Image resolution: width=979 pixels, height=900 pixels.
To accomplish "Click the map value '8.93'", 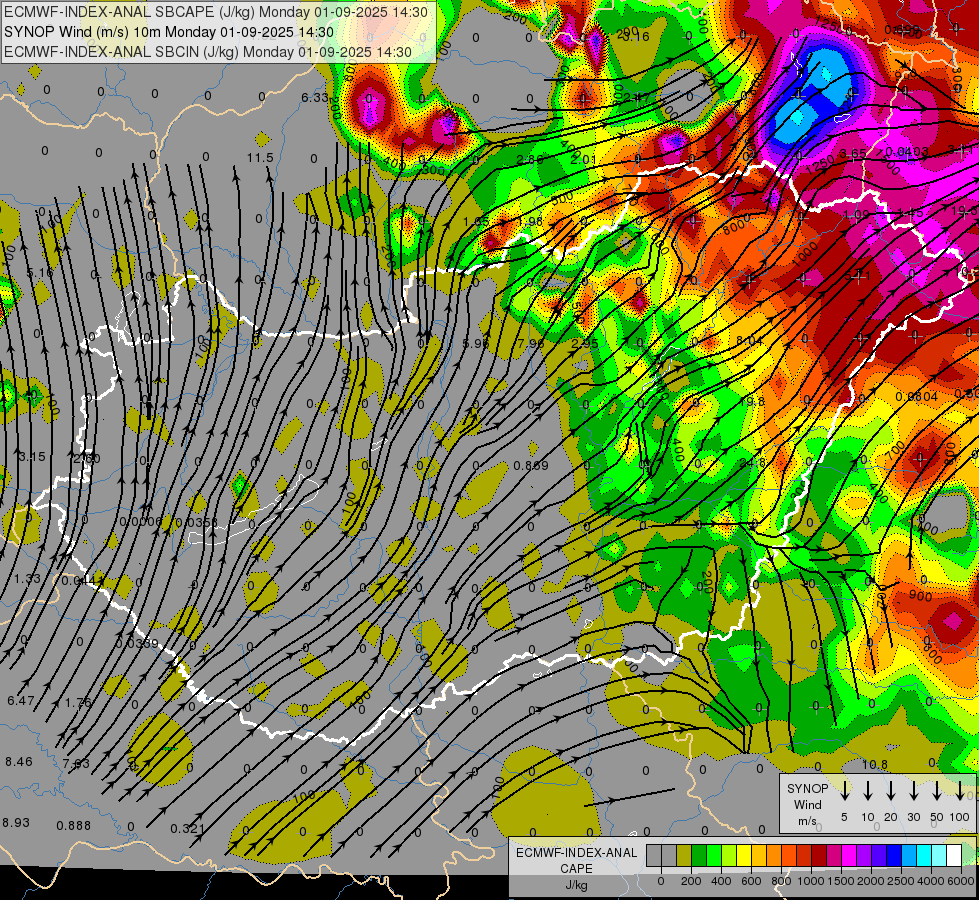I will (x=16, y=823).
